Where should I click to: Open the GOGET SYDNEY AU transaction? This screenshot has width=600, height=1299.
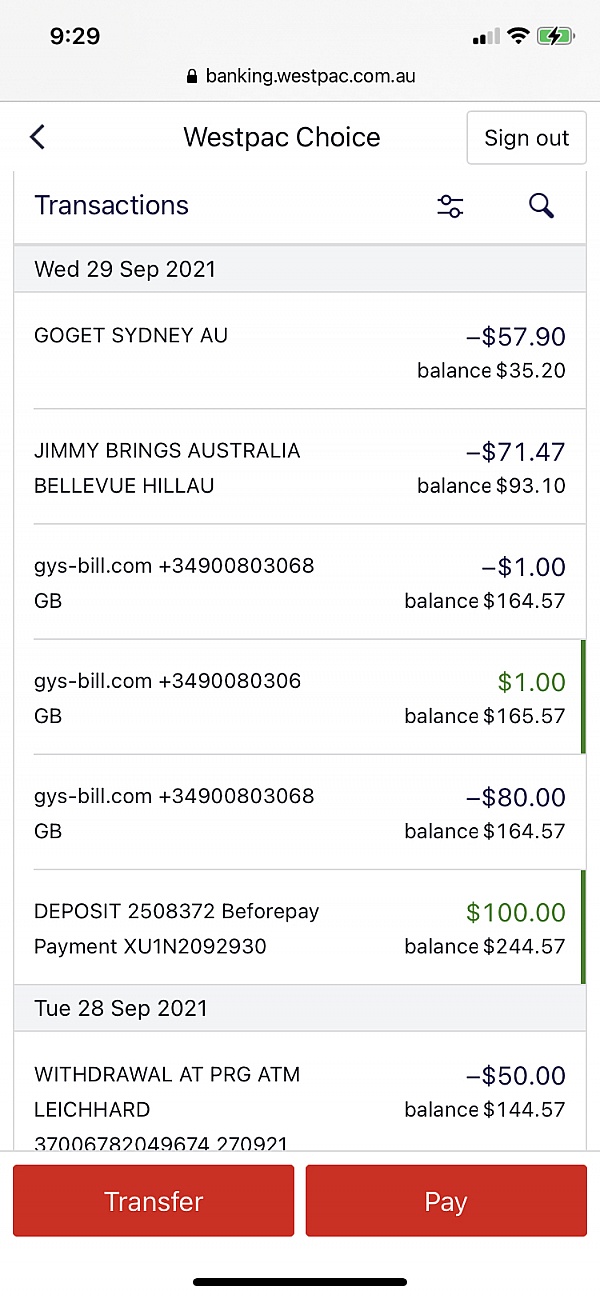pos(300,352)
